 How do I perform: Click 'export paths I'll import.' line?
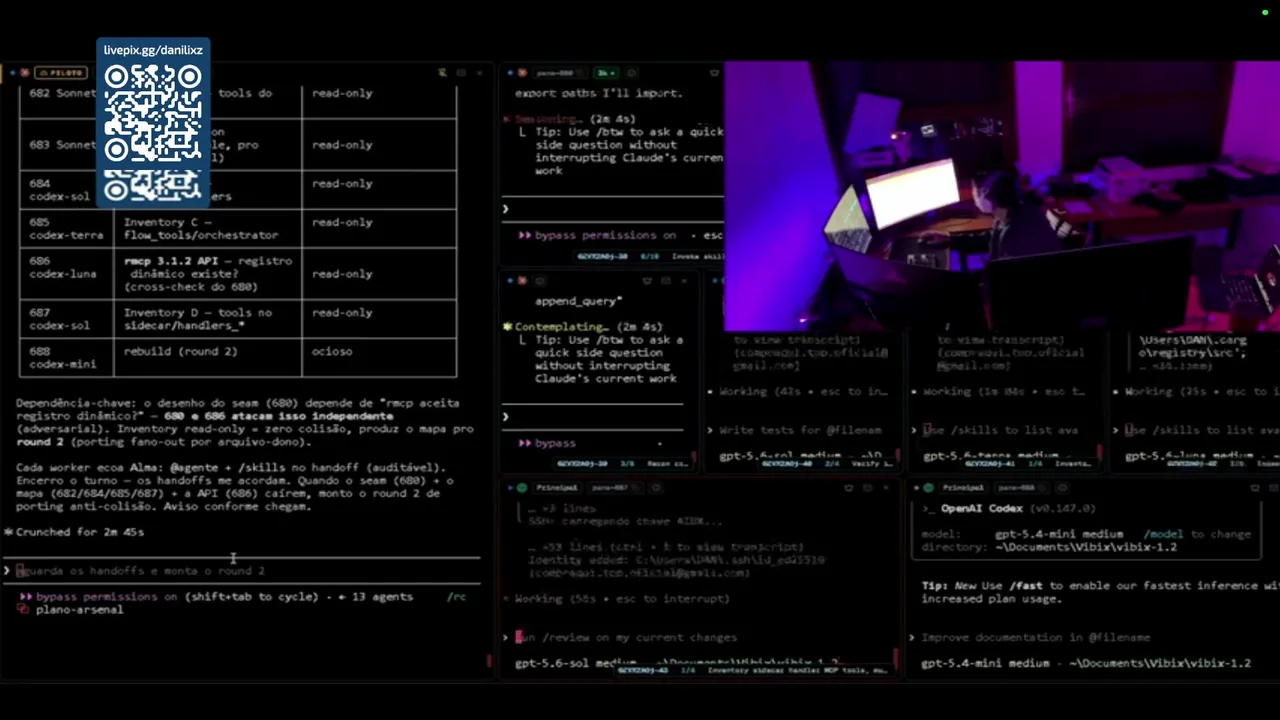[x=598, y=93]
